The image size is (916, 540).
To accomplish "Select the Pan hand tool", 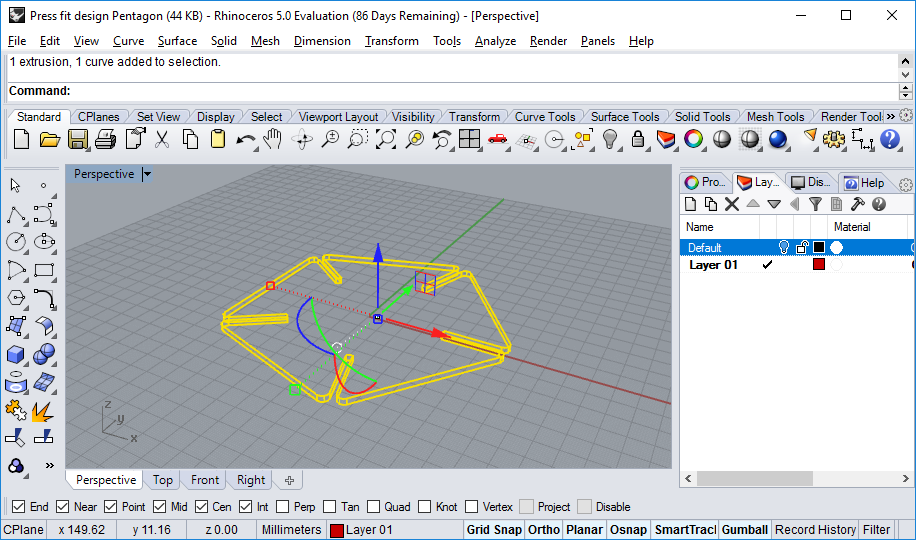I will click(x=273, y=140).
